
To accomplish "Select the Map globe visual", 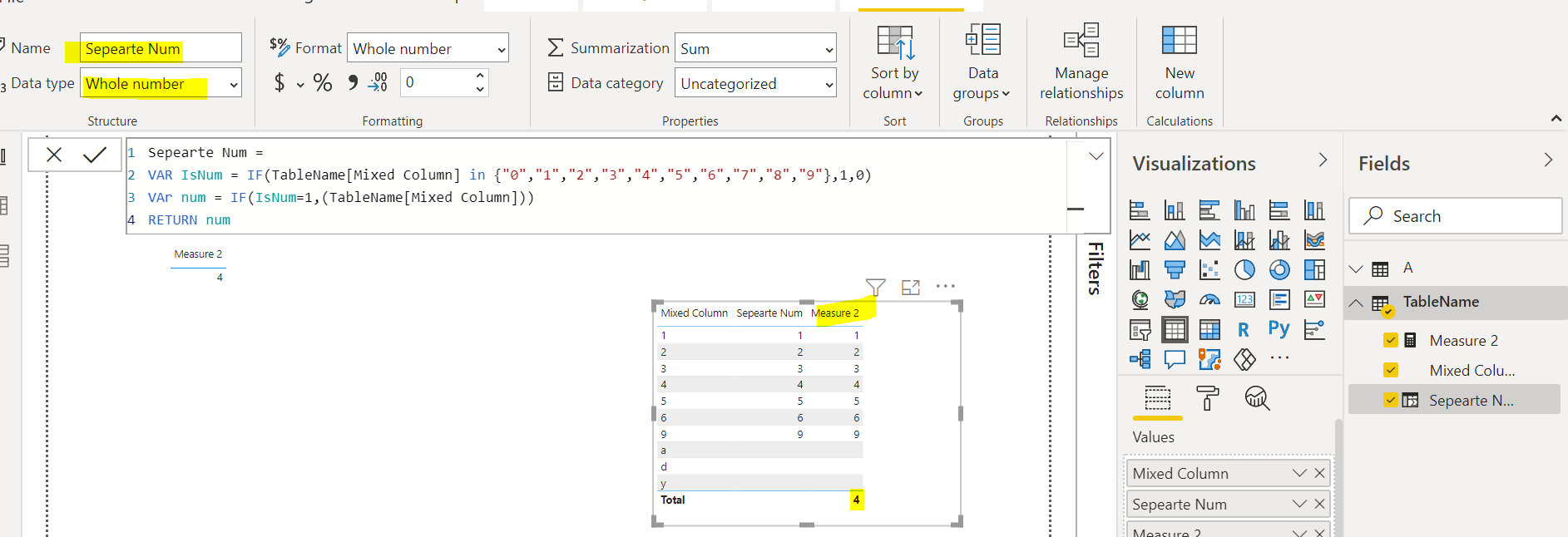I will [x=1140, y=299].
